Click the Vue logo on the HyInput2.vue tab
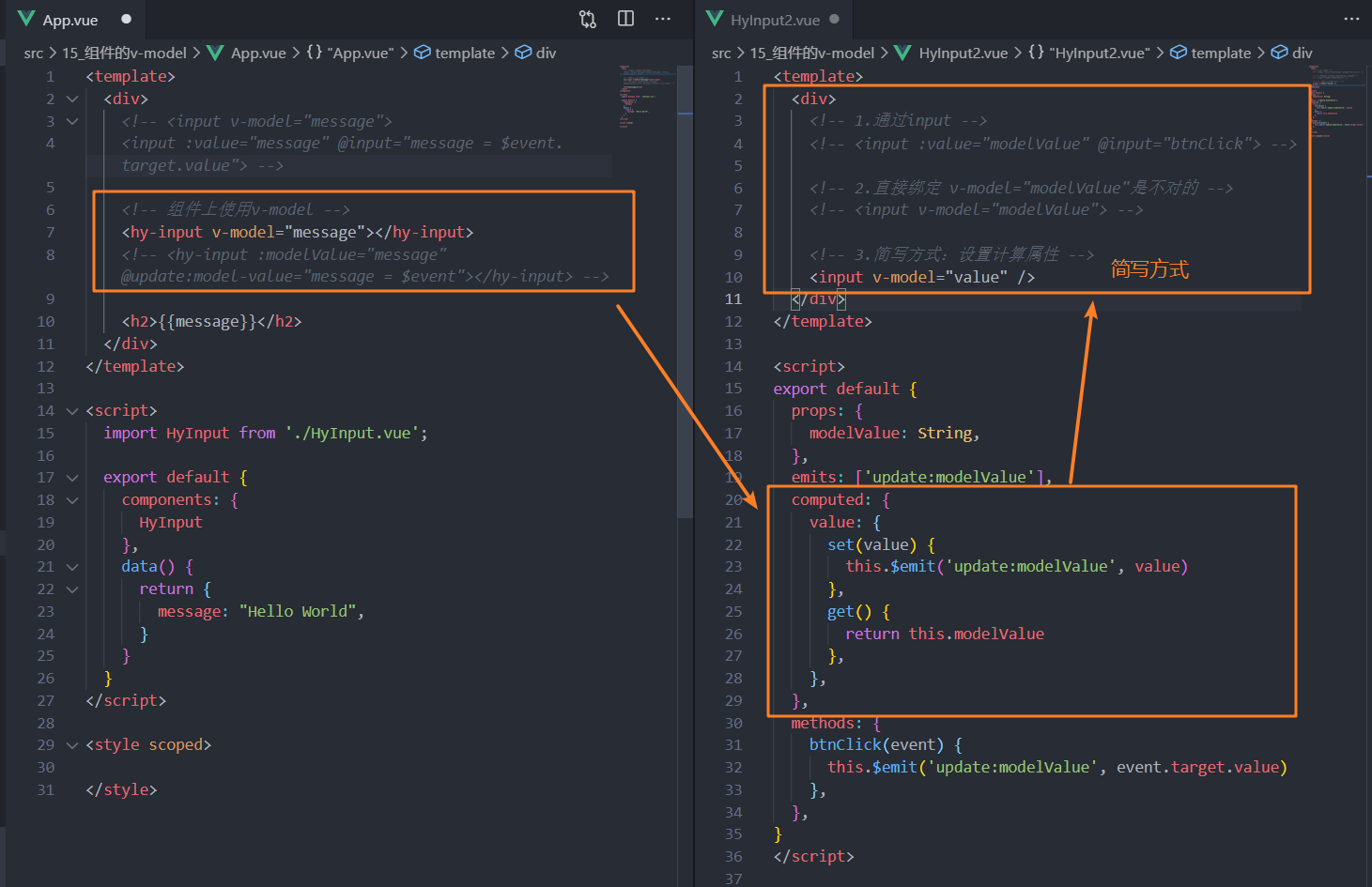Image resolution: width=1372 pixels, height=887 pixels. 714,18
